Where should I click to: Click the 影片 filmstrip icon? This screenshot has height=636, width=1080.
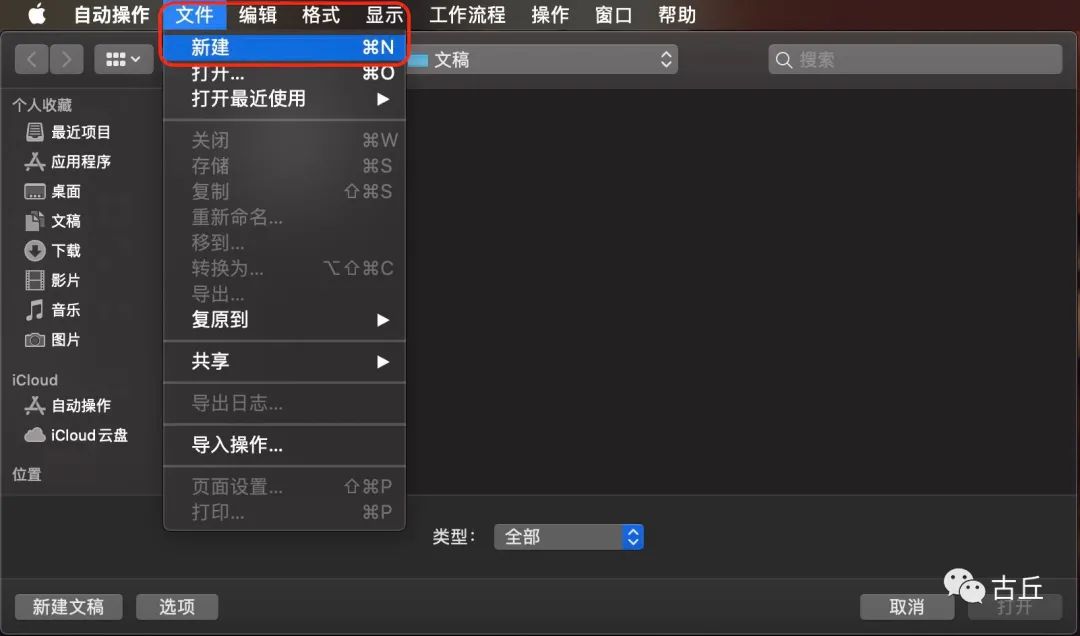(34, 280)
